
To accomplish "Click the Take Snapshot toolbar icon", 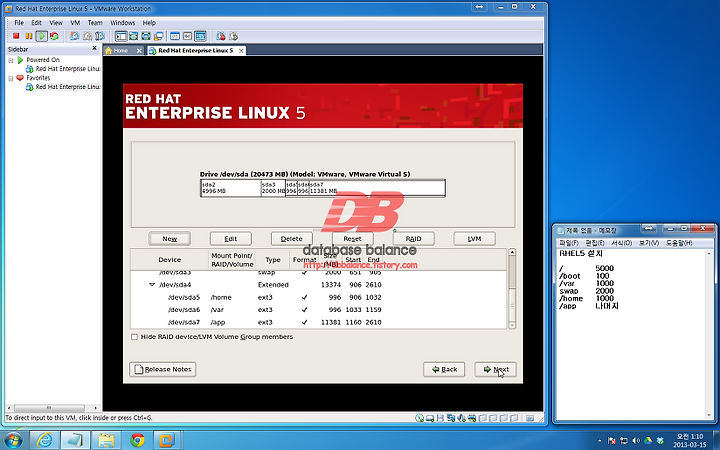I will coord(74,36).
